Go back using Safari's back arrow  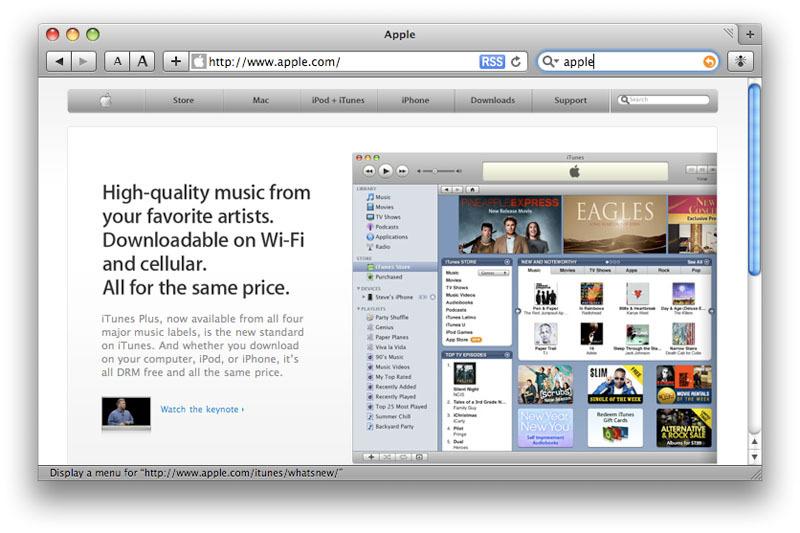pyautogui.click(x=59, y=62)
